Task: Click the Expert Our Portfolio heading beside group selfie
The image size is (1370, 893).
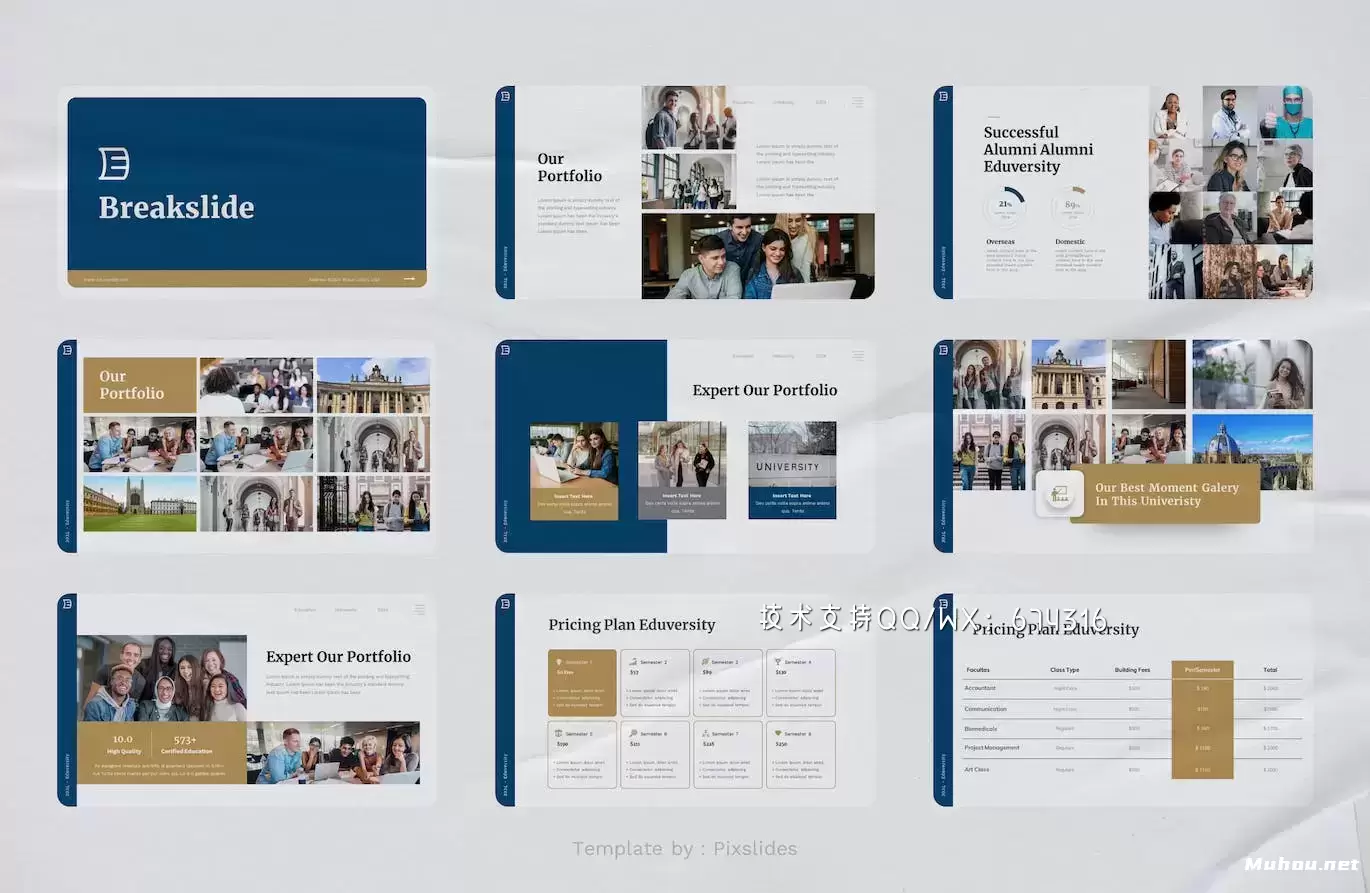Action: [x=338, y=657]
